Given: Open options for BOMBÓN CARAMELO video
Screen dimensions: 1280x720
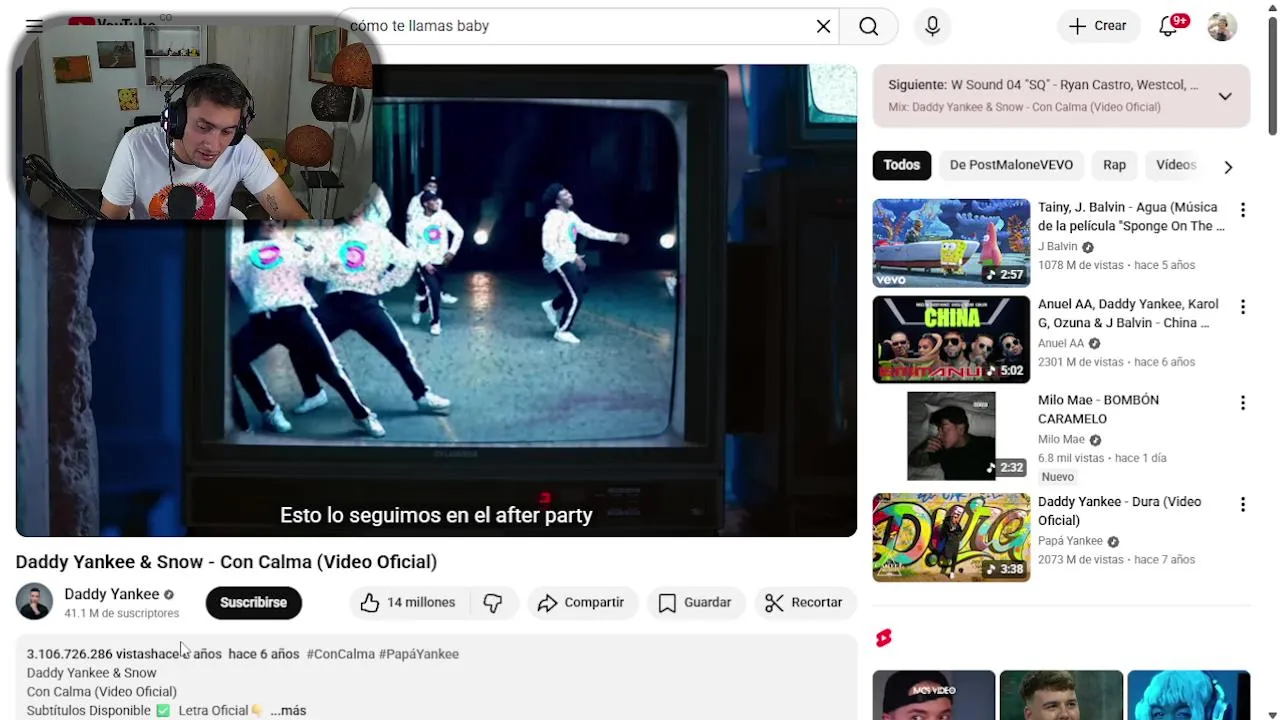Looking at the screenshot, I should [1242, 403].
